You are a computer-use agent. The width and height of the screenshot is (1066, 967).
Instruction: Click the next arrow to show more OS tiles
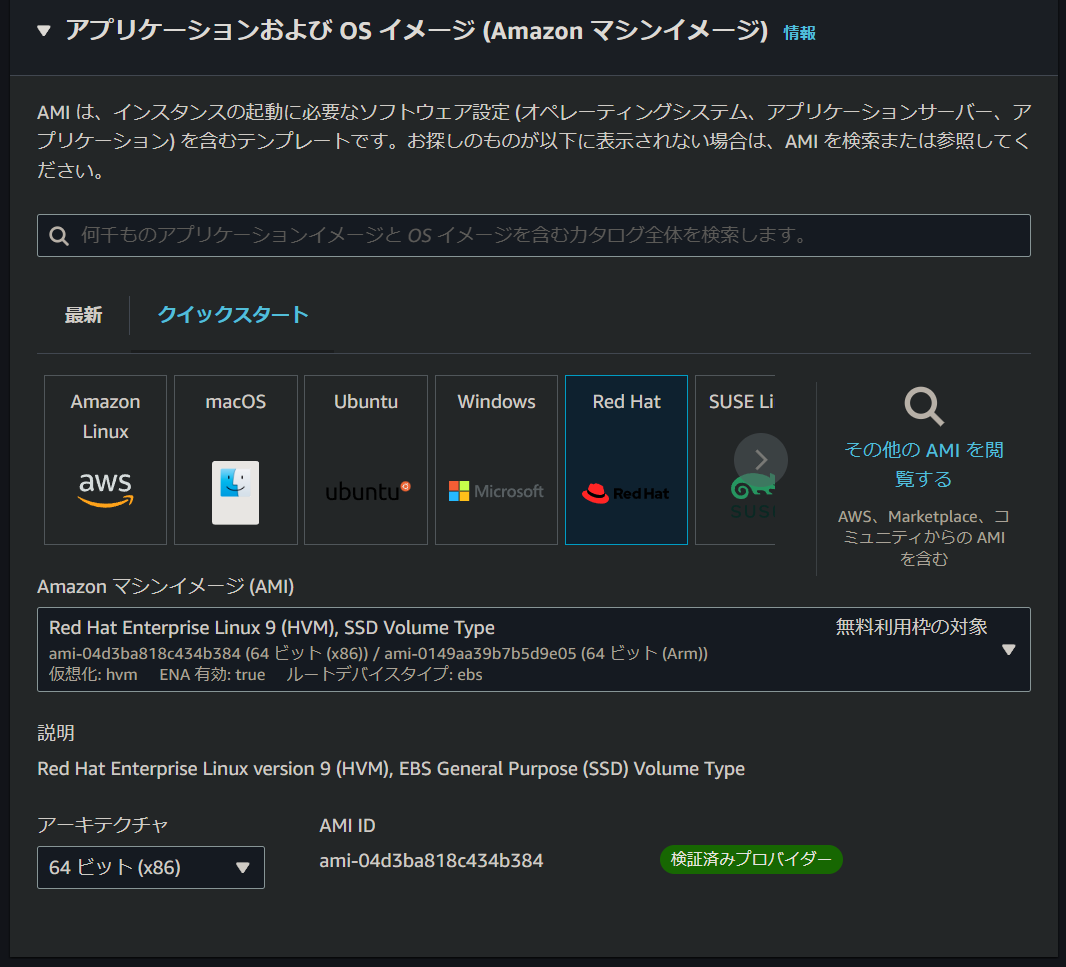pos(761,460)
